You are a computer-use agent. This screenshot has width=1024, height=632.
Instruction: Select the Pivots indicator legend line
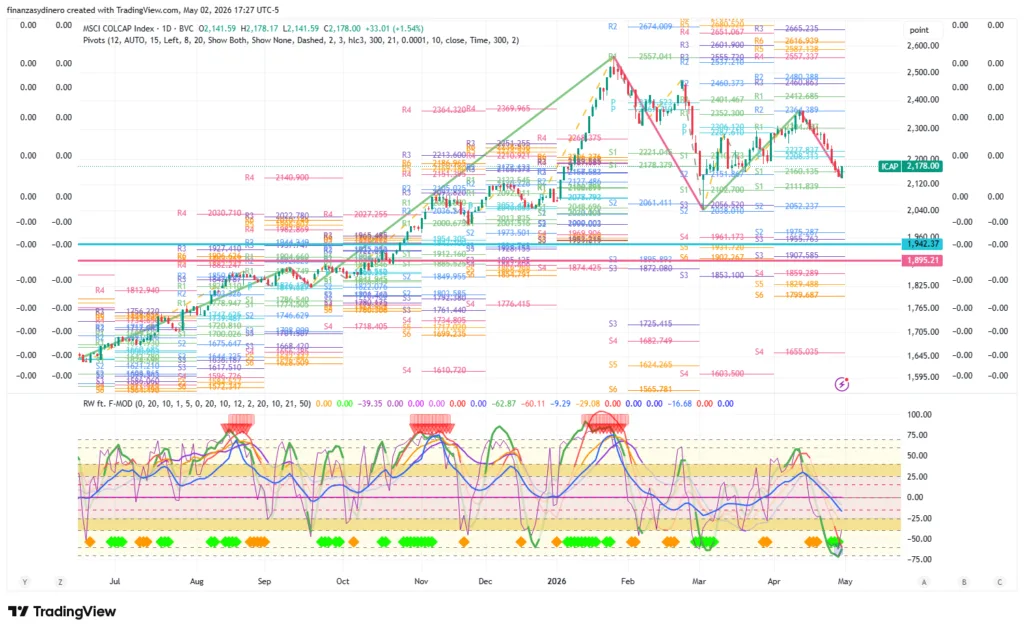pyautogui.click(x=301, y=40)
